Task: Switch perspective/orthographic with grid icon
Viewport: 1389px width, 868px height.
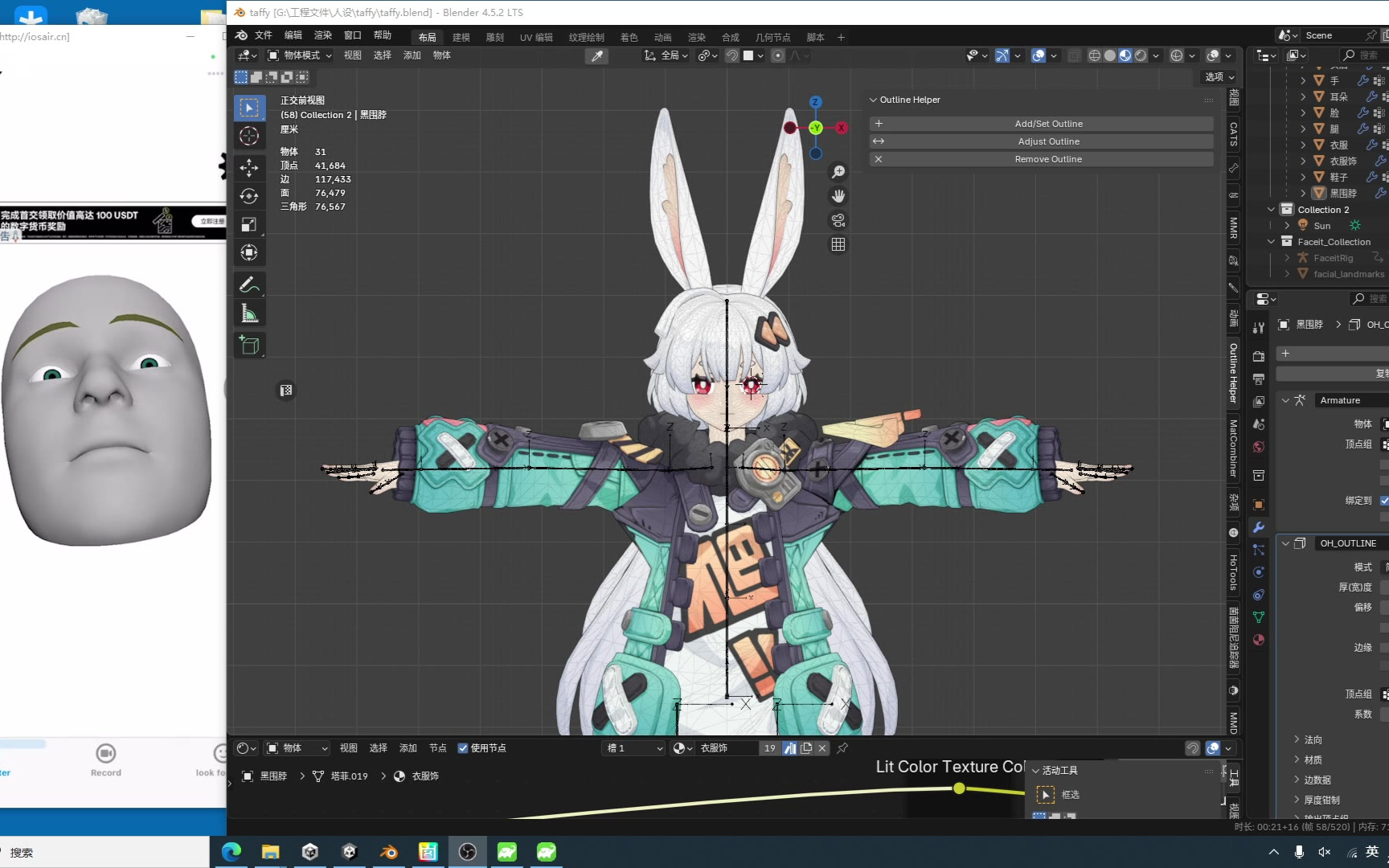Action: click(x=838, y=244)
